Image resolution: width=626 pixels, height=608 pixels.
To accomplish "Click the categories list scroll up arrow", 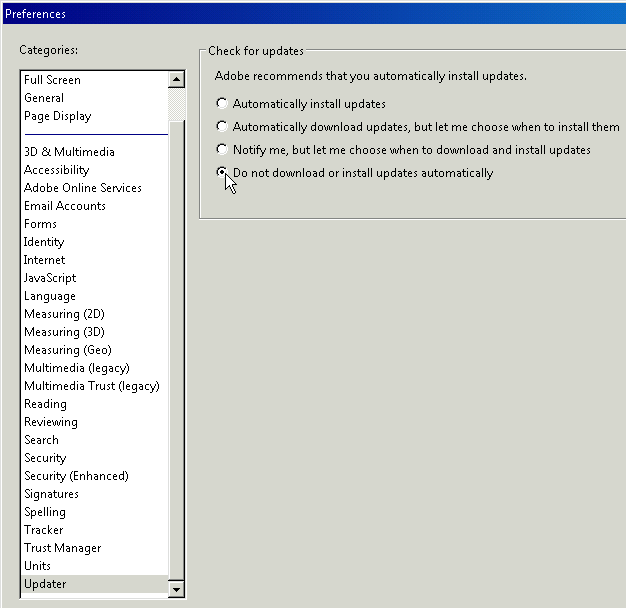I will click(176, 80).
